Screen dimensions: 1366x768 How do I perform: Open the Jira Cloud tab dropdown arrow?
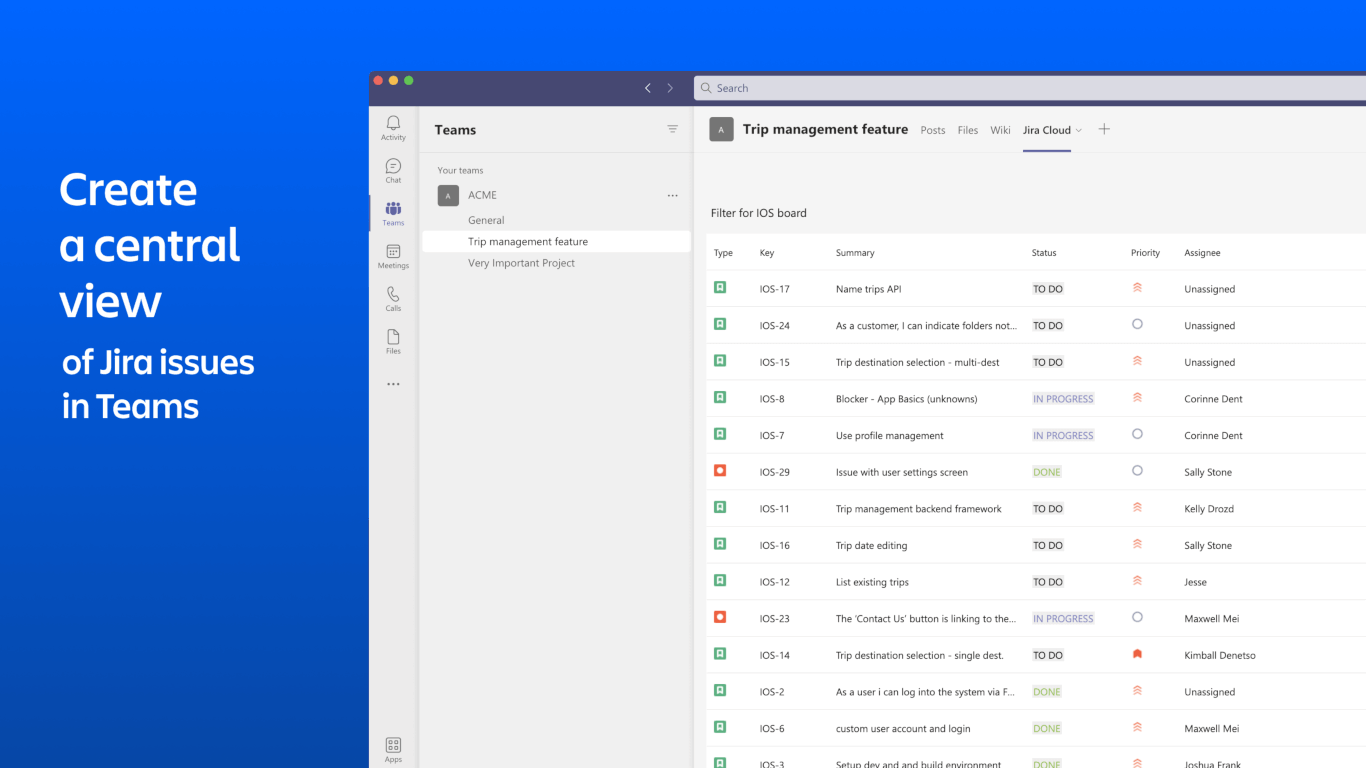(x=1078, y=131)
